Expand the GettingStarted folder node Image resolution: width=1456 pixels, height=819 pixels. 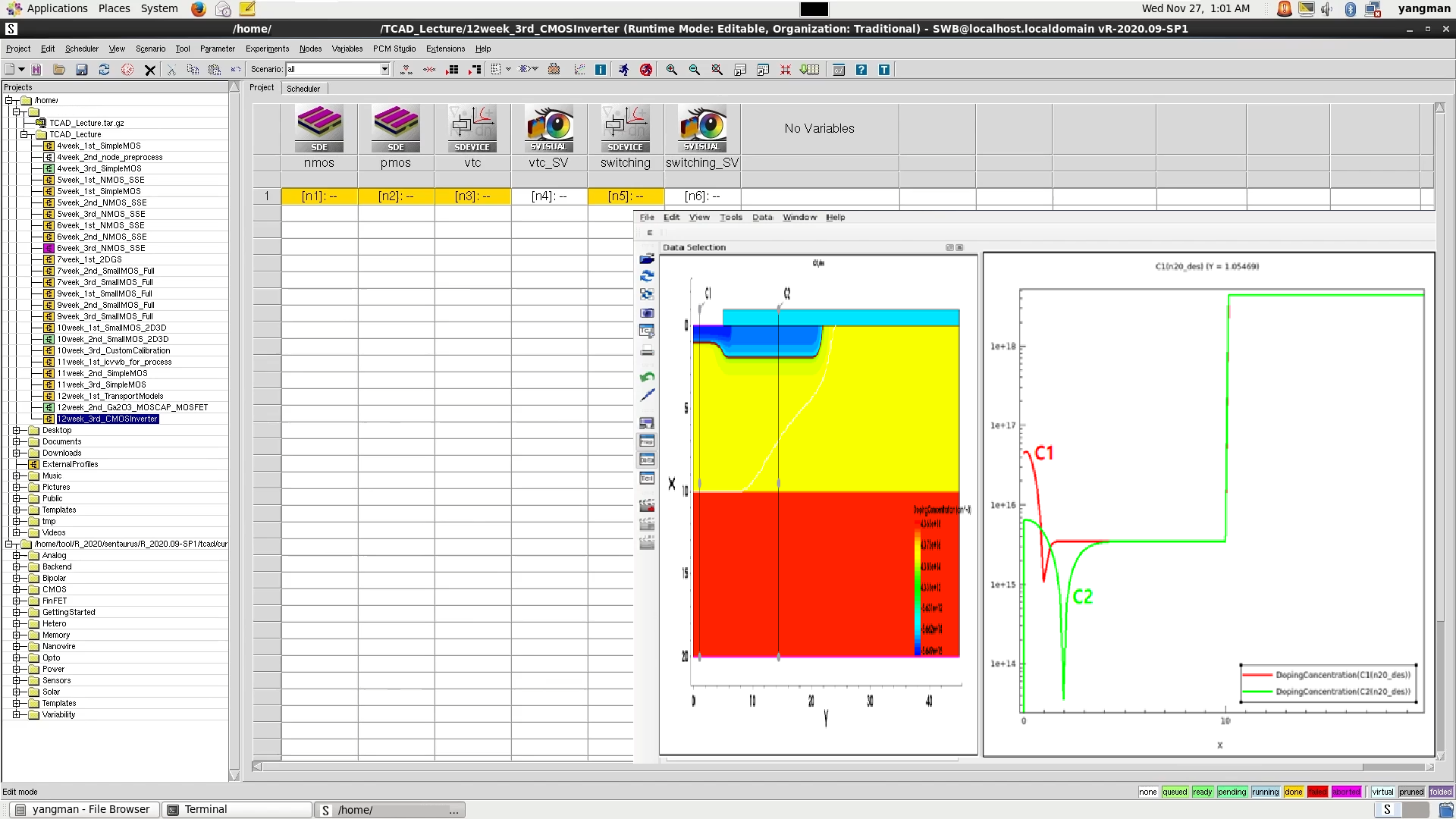click(16, 612)
